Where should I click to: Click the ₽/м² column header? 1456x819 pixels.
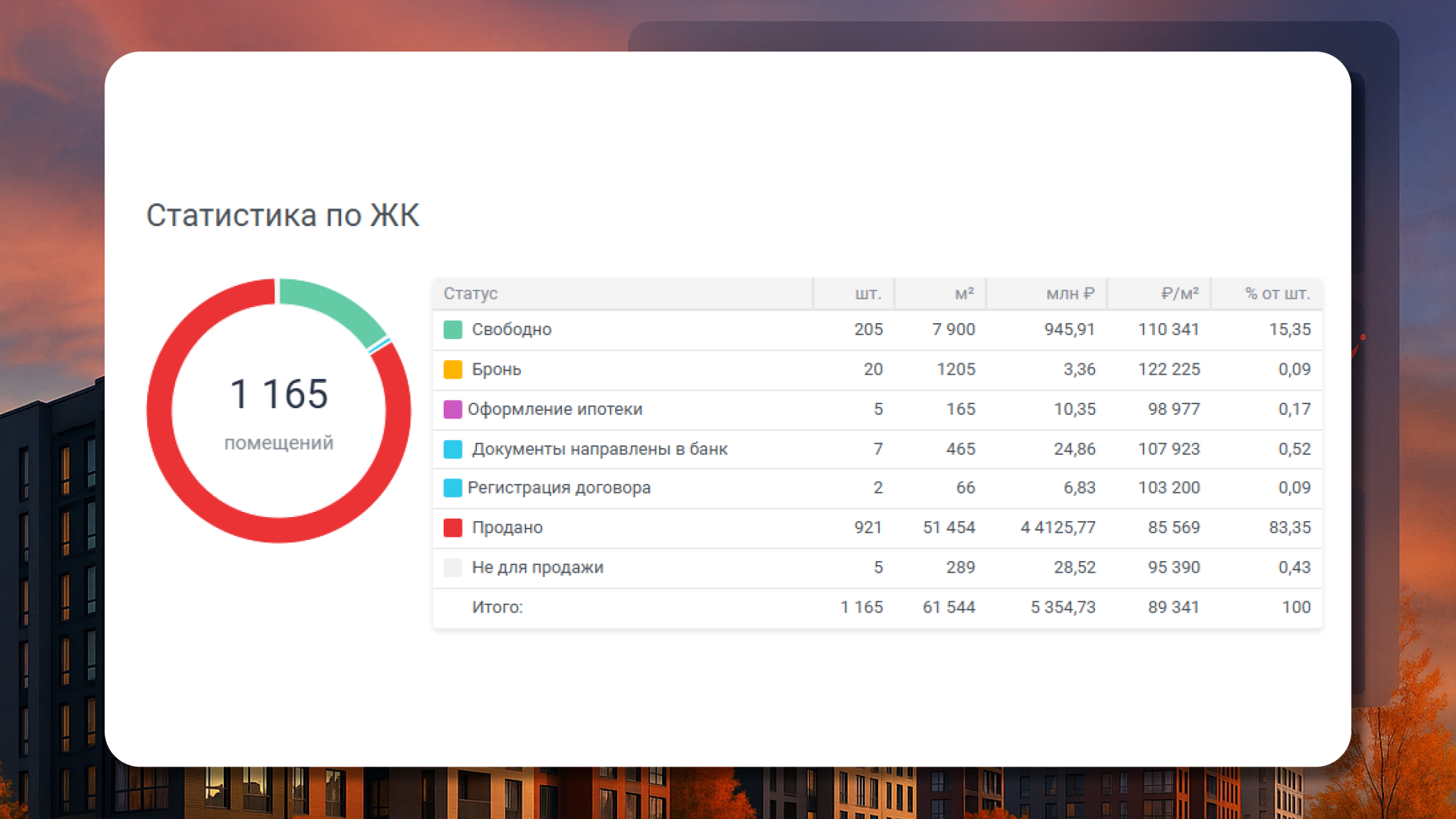(x=1179, y=293)
